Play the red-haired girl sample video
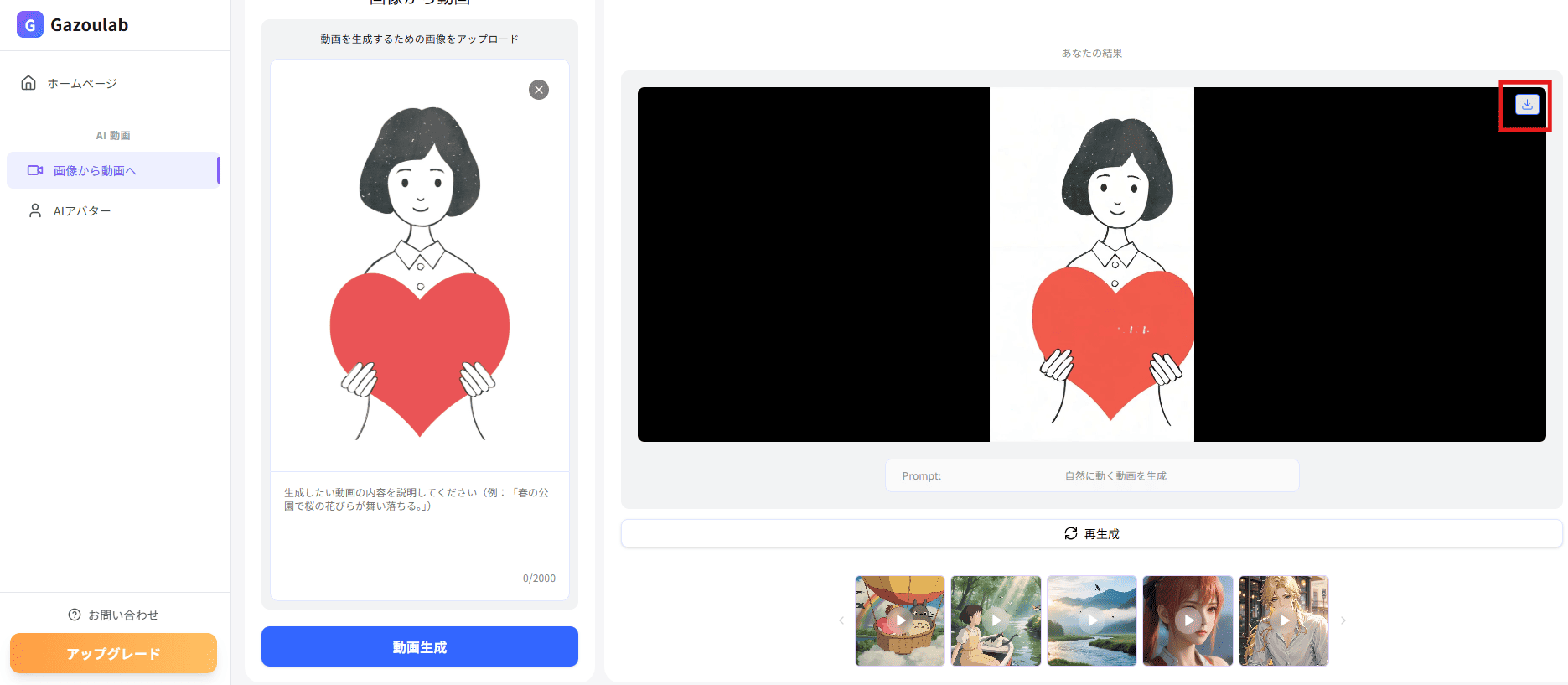Screen dimensions: 1568x685 point(1188,620)
